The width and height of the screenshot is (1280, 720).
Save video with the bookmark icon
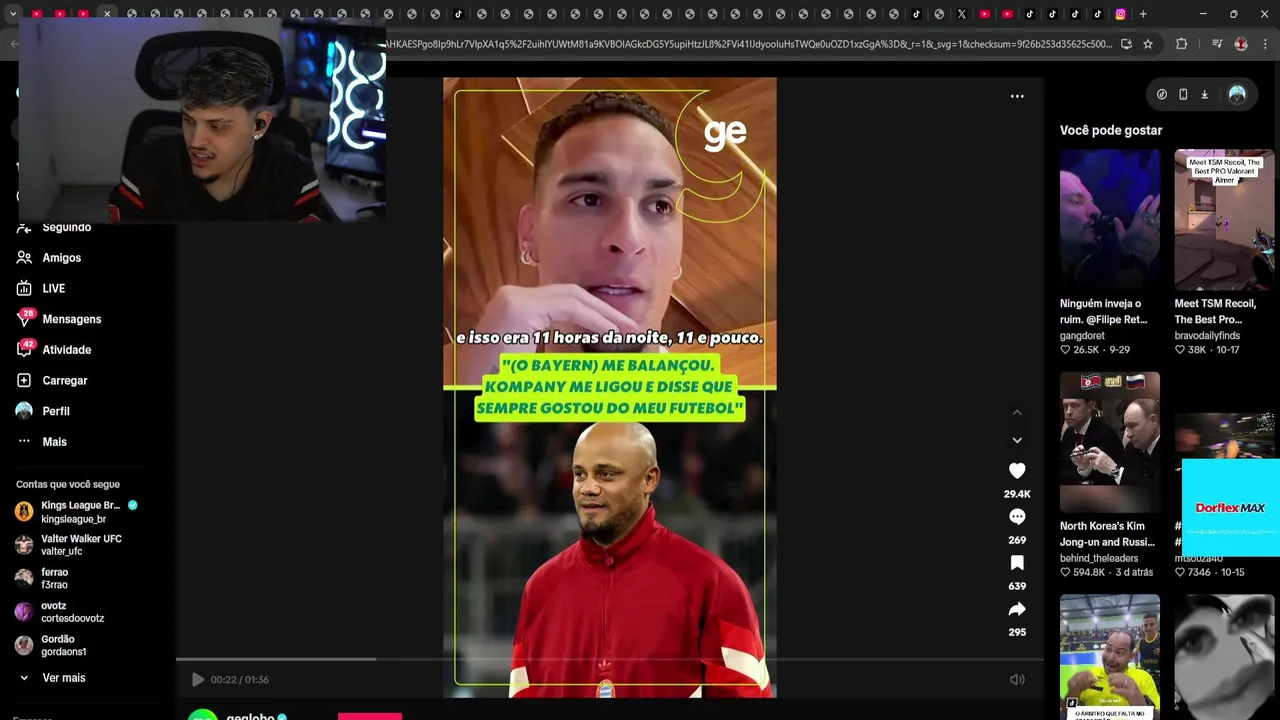click(1017, 563)
